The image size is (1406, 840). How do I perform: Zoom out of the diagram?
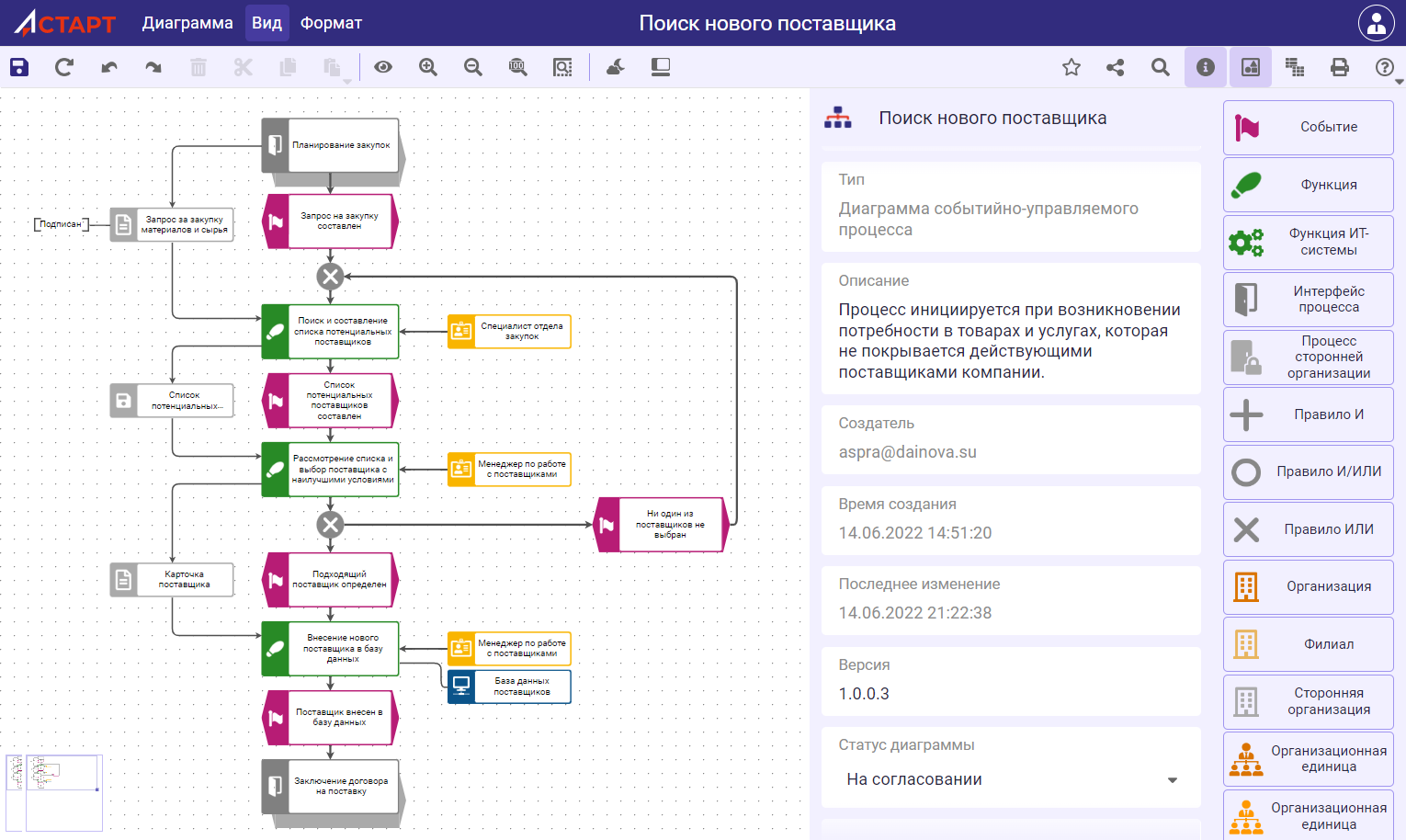(x=473, y=67)
